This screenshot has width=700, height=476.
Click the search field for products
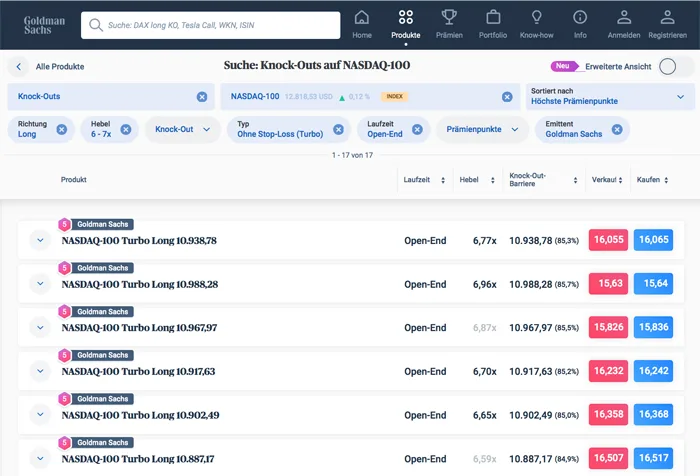coord(210,25)
